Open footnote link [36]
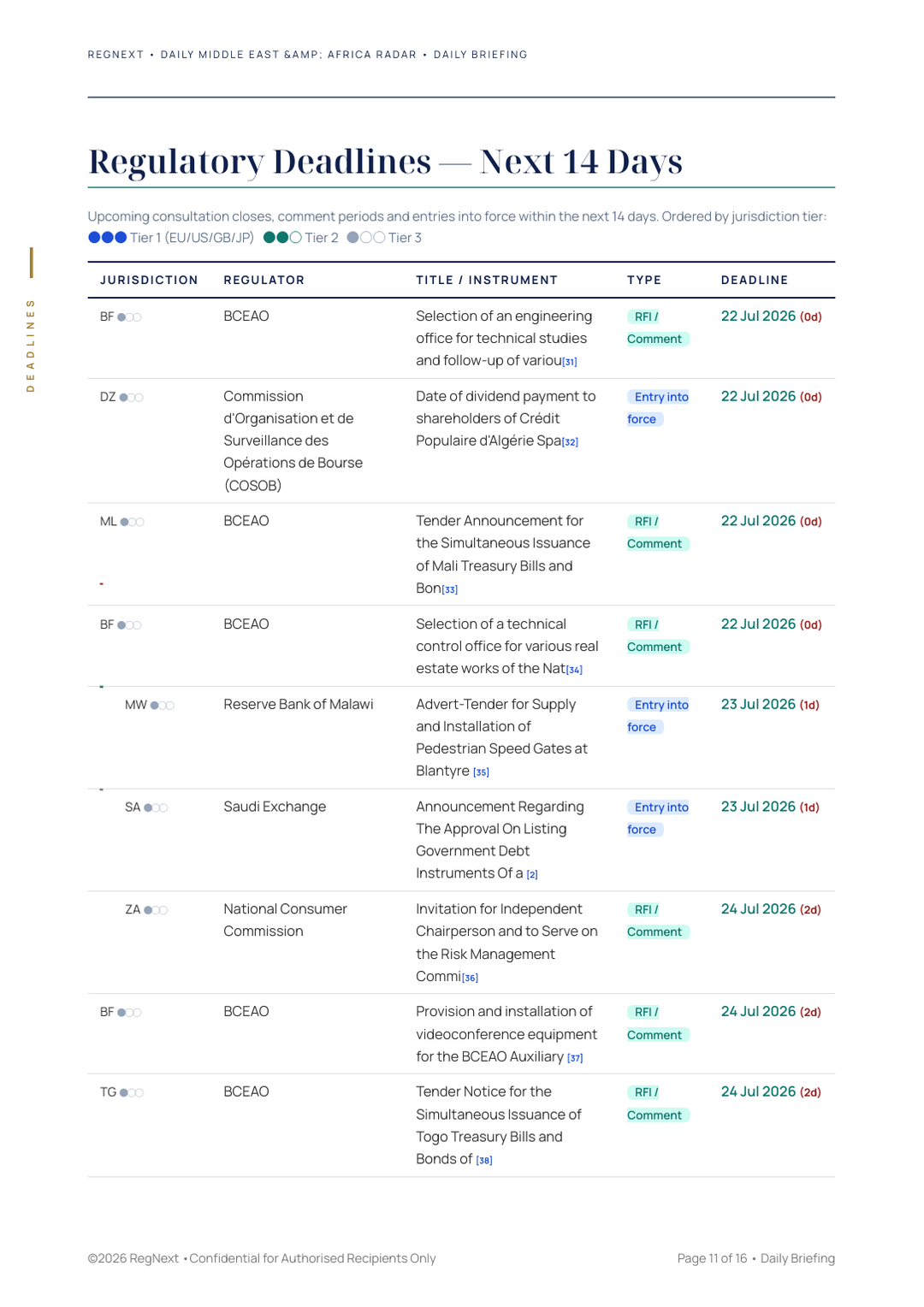 click(x=471, y=978)
